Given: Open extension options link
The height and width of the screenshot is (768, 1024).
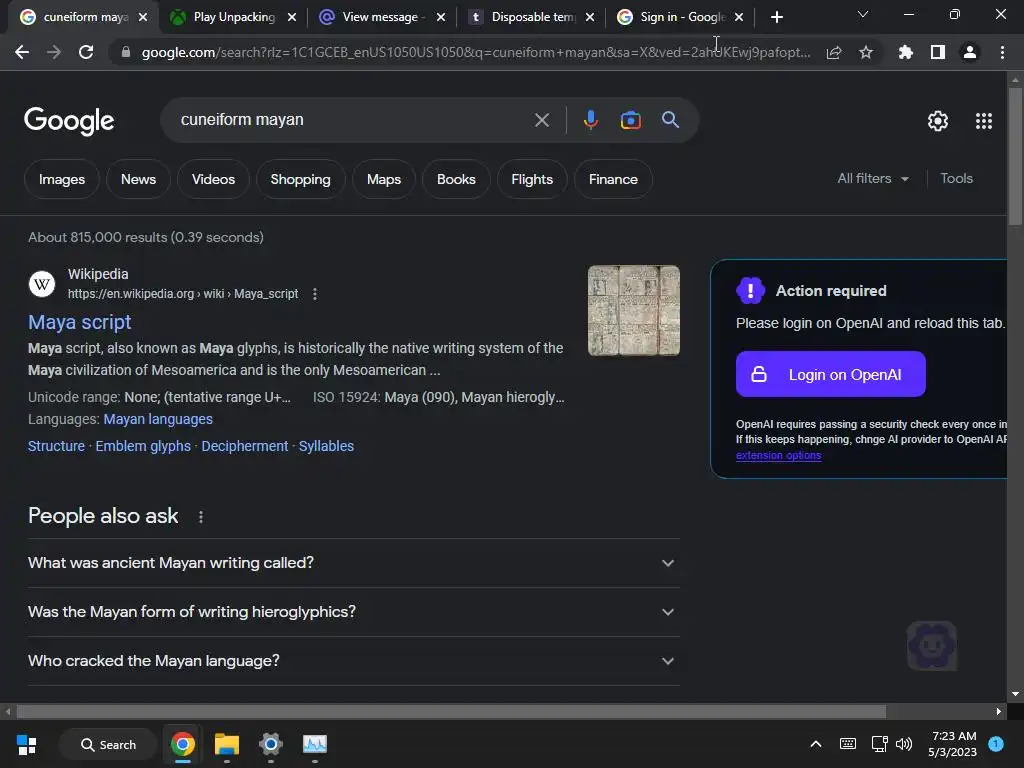Looking at the screenshot, I should (778, 455).
